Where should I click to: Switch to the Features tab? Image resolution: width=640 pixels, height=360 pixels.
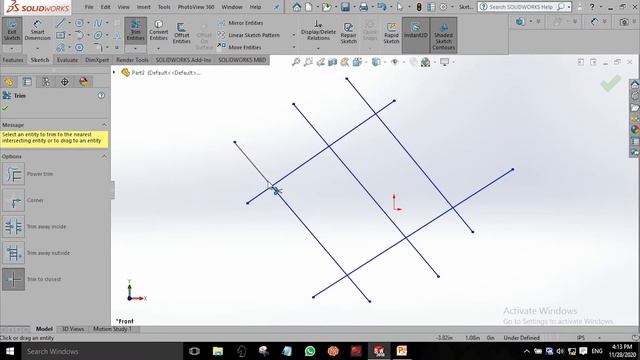click(x=13, y=60)
